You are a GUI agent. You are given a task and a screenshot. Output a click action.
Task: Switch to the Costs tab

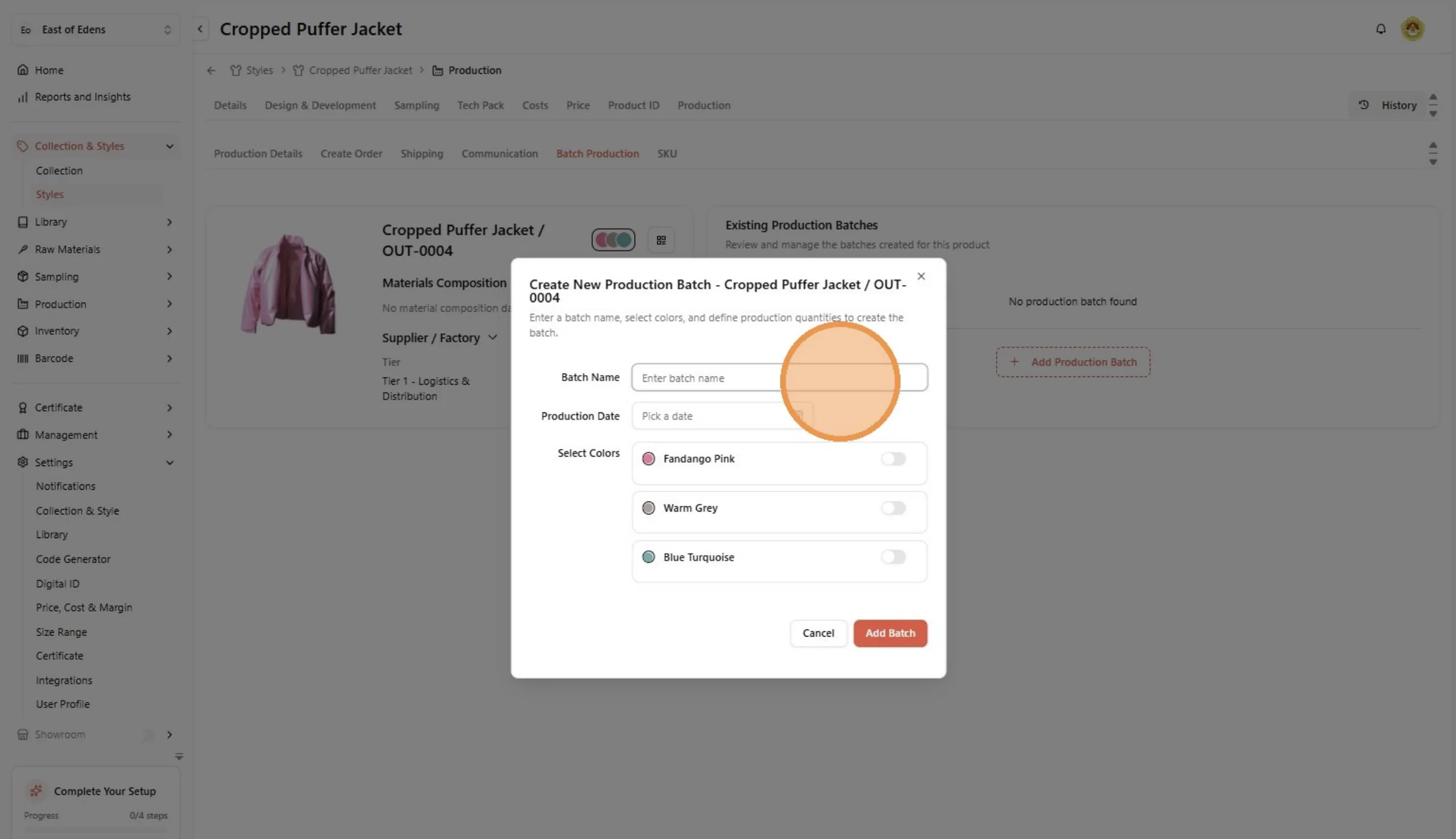[535, 106]
